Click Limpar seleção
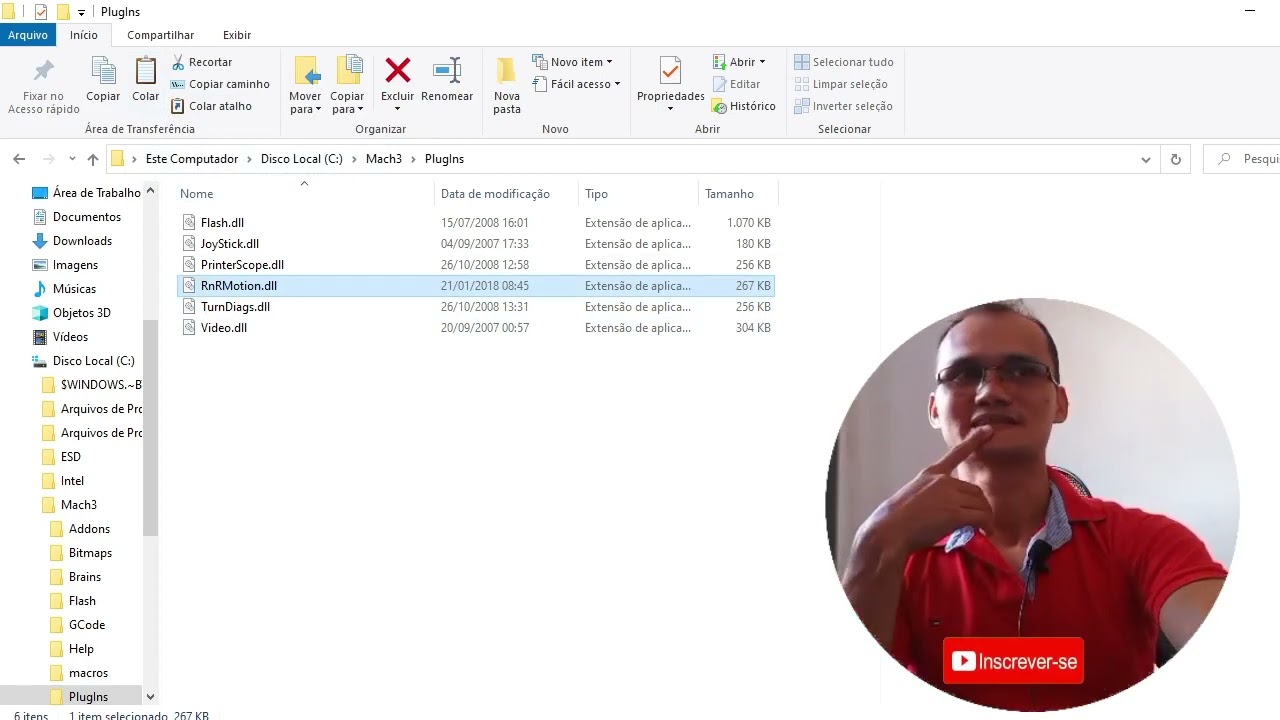This screenshot has height=720, width=1280. click(841, 84)
